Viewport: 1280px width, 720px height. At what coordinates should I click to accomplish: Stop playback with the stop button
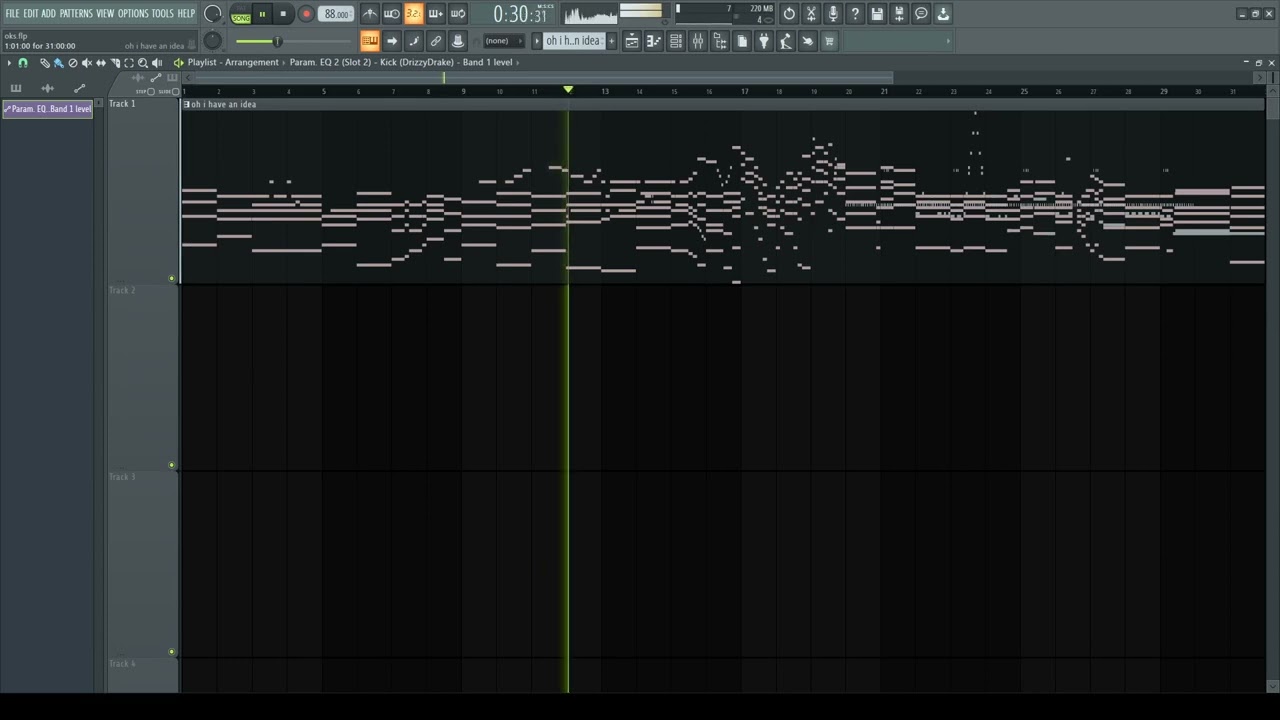(283, 14)
